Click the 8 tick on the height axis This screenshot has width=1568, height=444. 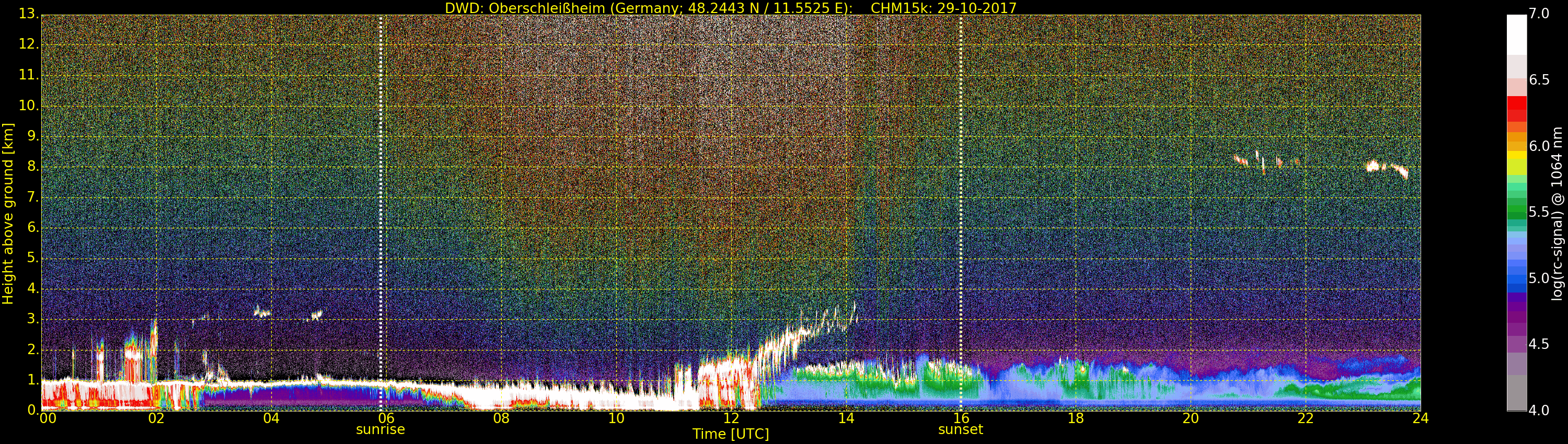coord(32,167)
